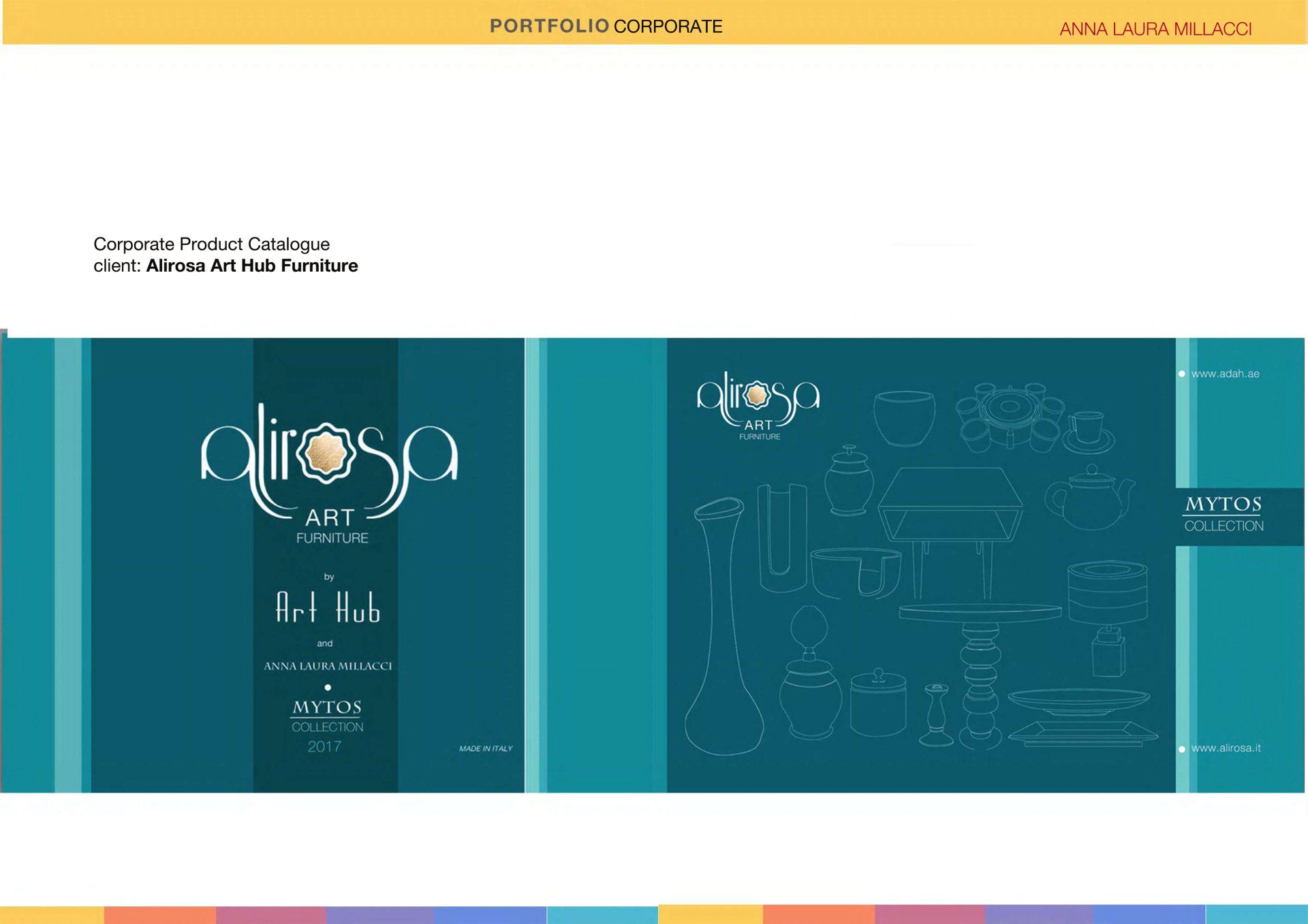Screen dimensions: 1308x924
Task: Click the MADE IN ITALY caption
Action: pos(485,748)
